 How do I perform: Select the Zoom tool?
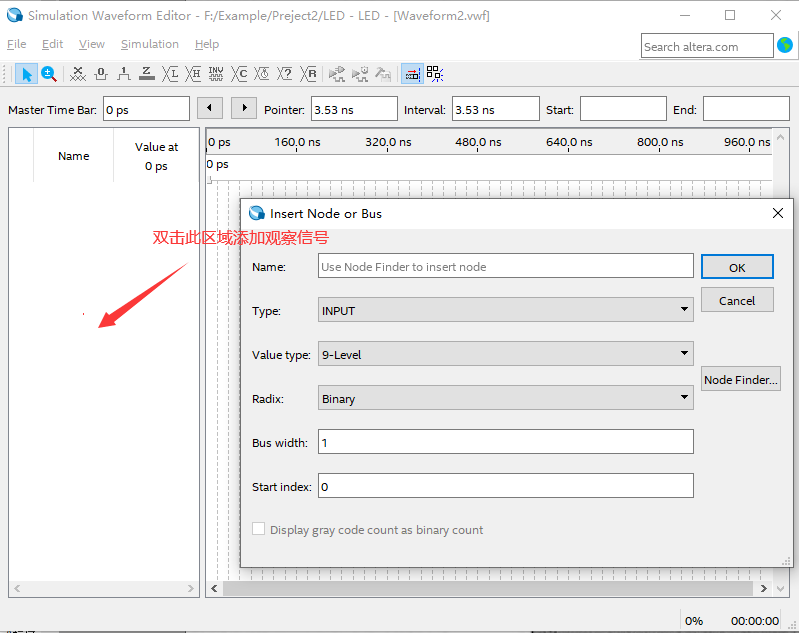coord(49,74)
